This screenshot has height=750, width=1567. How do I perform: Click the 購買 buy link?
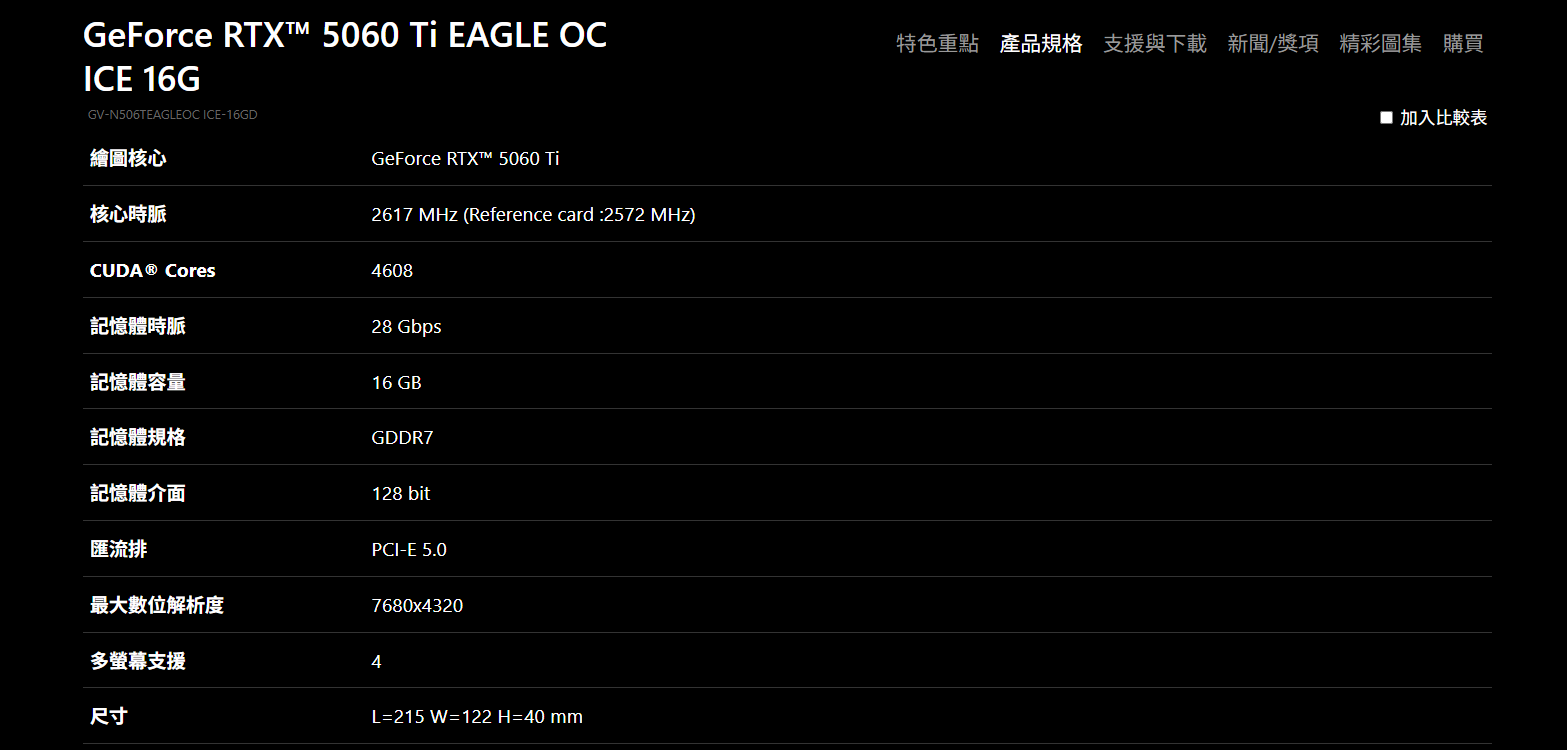pyautogui.click(x=1463, y=43)
